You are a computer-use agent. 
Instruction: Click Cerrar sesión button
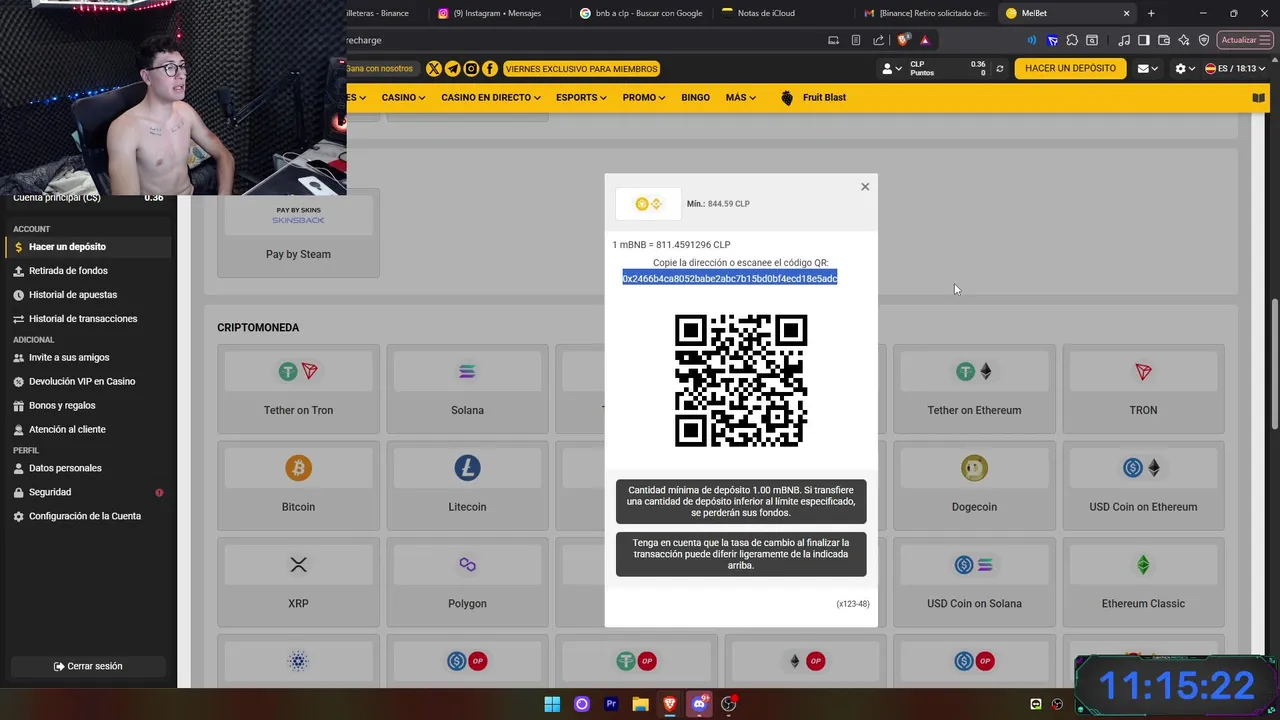pos(88,666)
